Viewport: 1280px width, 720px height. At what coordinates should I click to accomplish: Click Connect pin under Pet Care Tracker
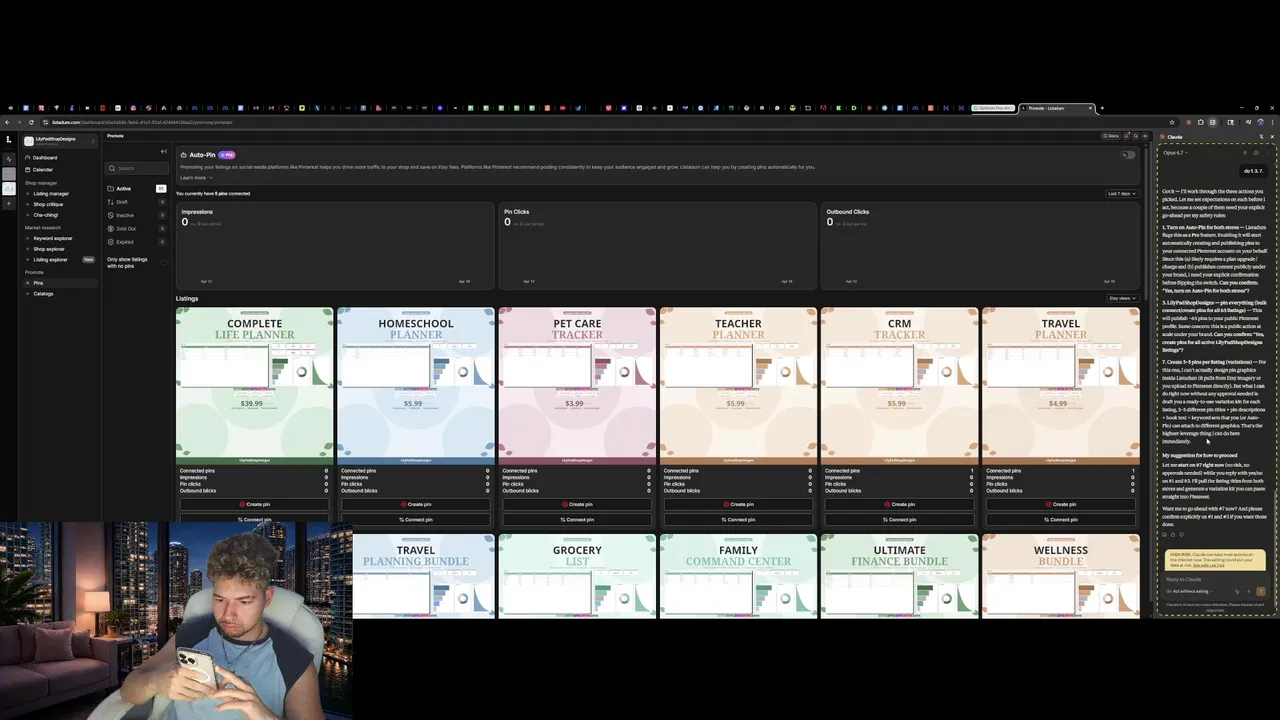[577, 519]
